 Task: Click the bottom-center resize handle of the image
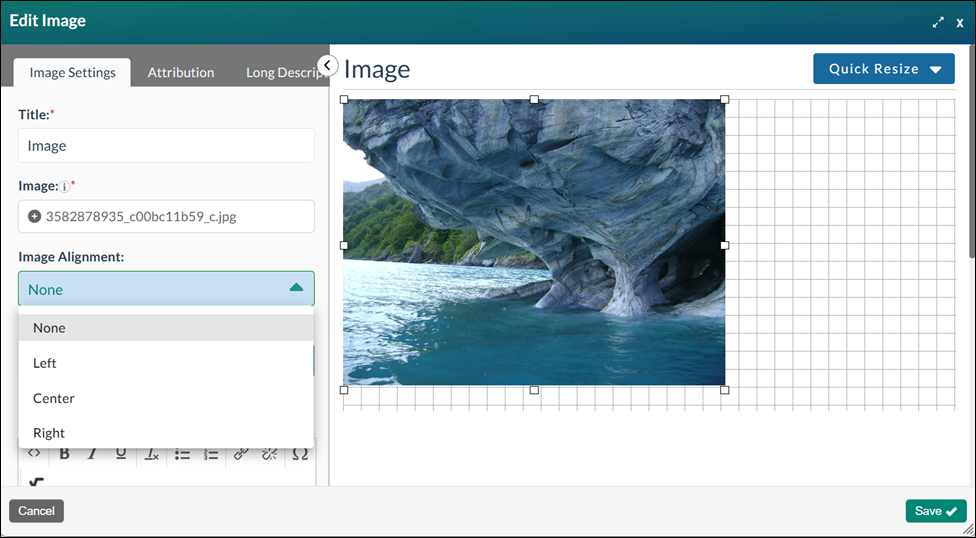click(534, 390)
